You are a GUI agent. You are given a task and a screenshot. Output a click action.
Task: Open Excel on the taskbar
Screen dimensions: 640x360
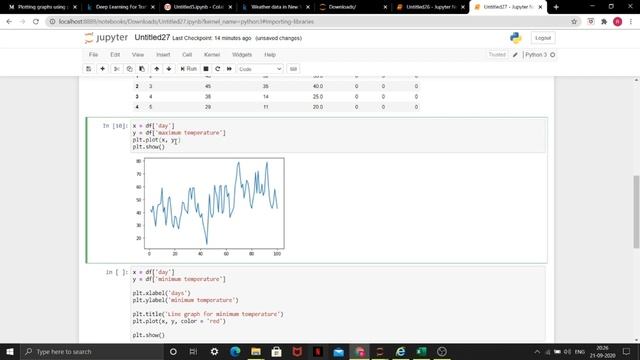[421, 351]
